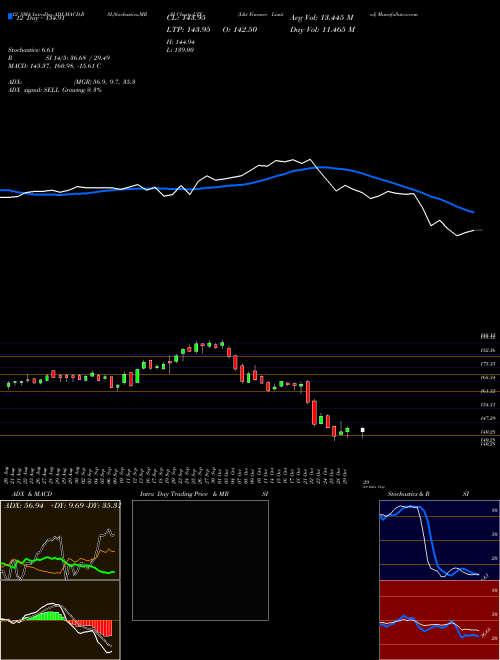The height and width of the screenshot is (660, 500).
Task: Open the MACD histogram chart panel
Action: 60,620
